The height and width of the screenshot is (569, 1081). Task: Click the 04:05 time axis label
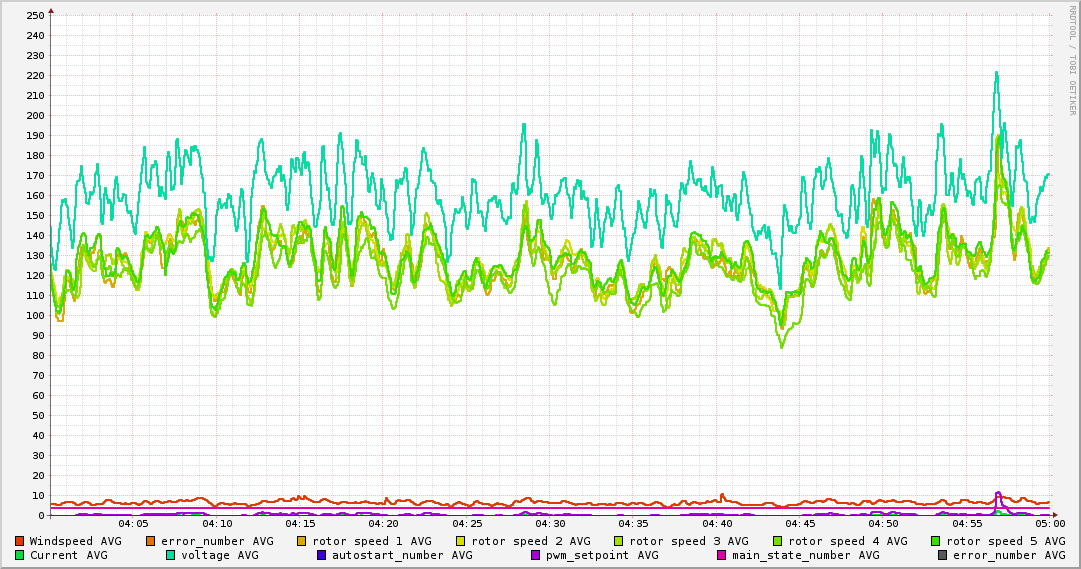tap(133, 524)
